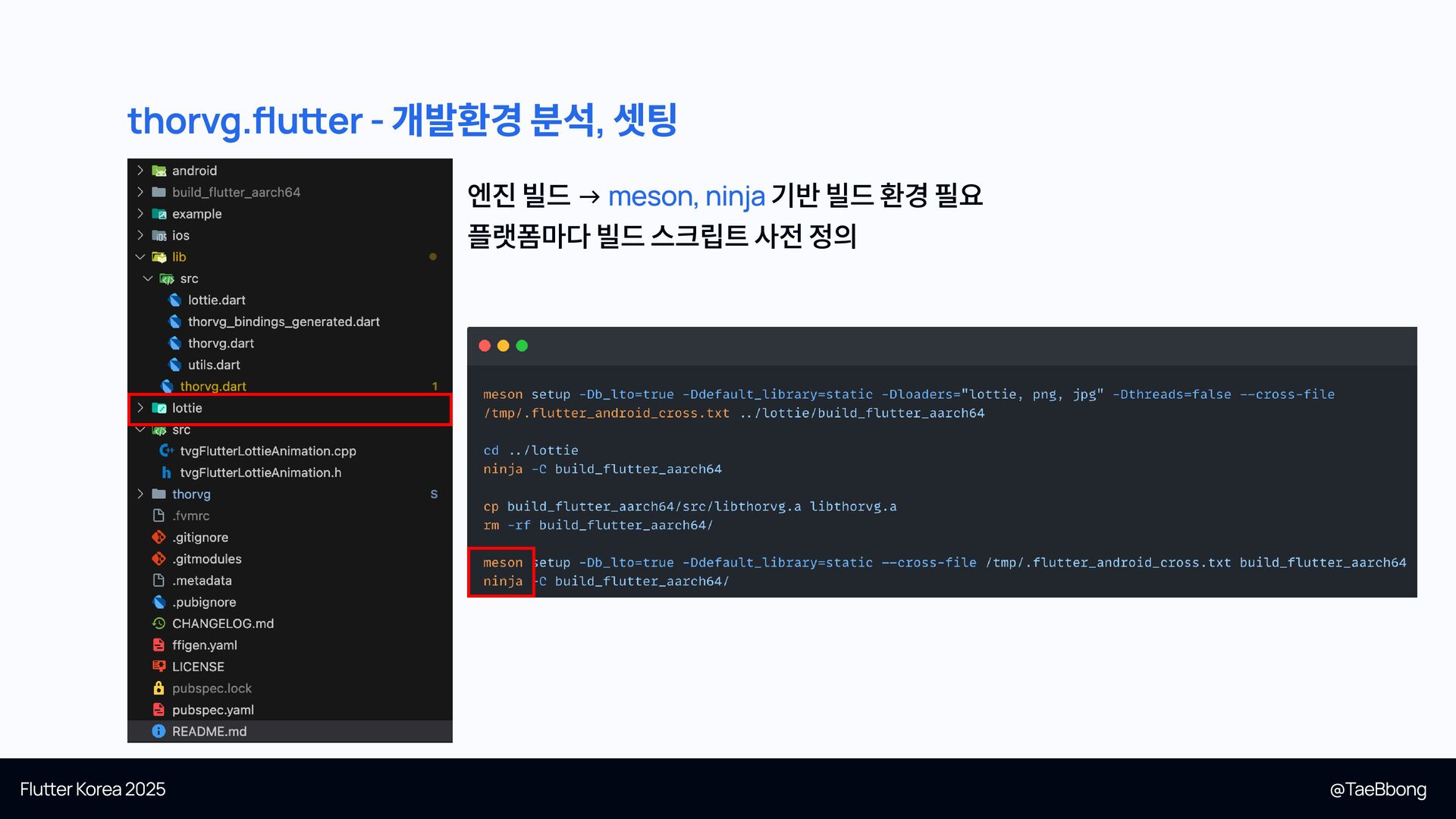This screenshot has height=819, width=1456.
Task: Click the green dot in the terminal window
Action: click(522, 346)
